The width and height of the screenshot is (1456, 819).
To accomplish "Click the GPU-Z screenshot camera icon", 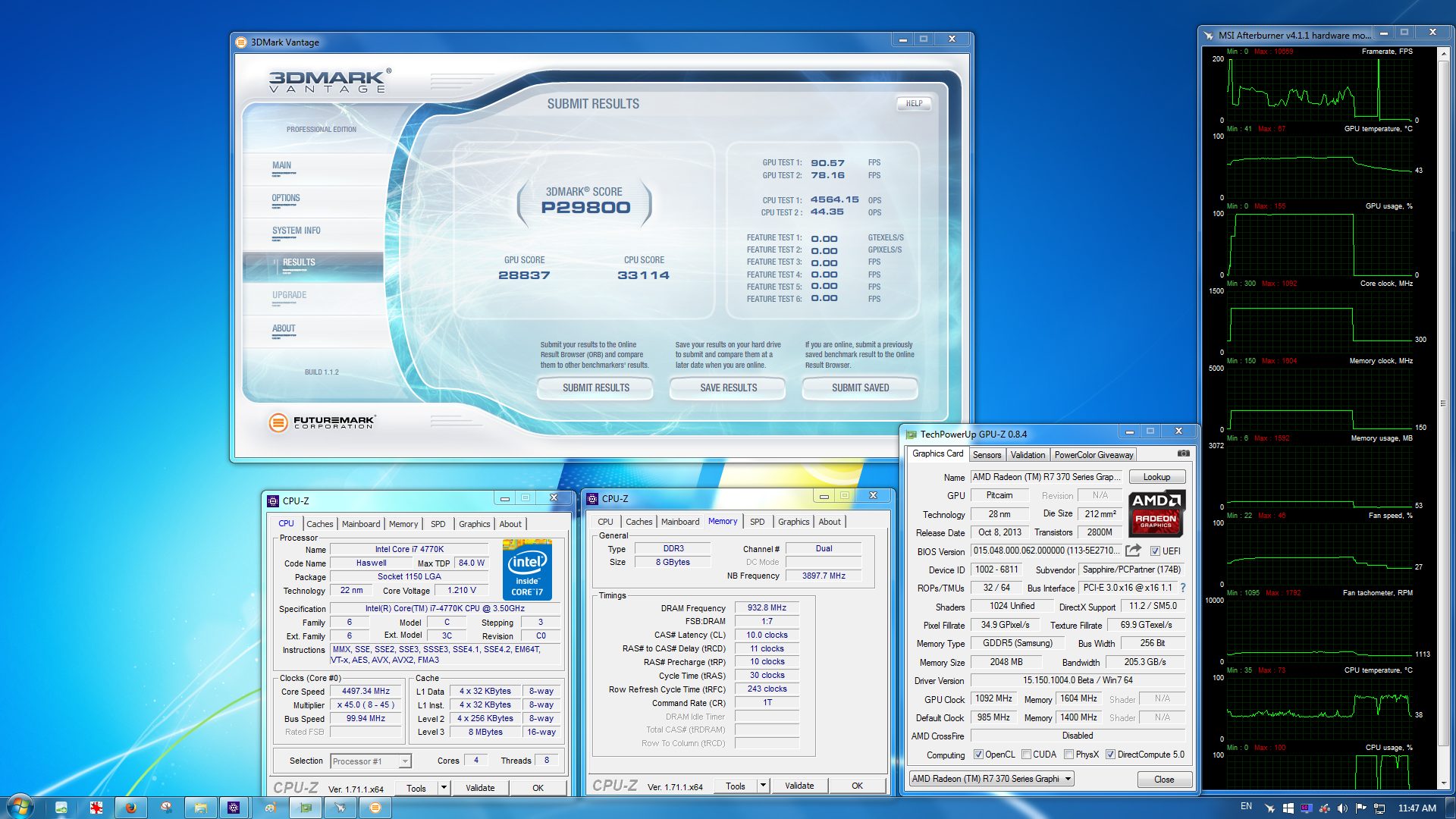I will pyautogui.click(x=1183, y=453).
